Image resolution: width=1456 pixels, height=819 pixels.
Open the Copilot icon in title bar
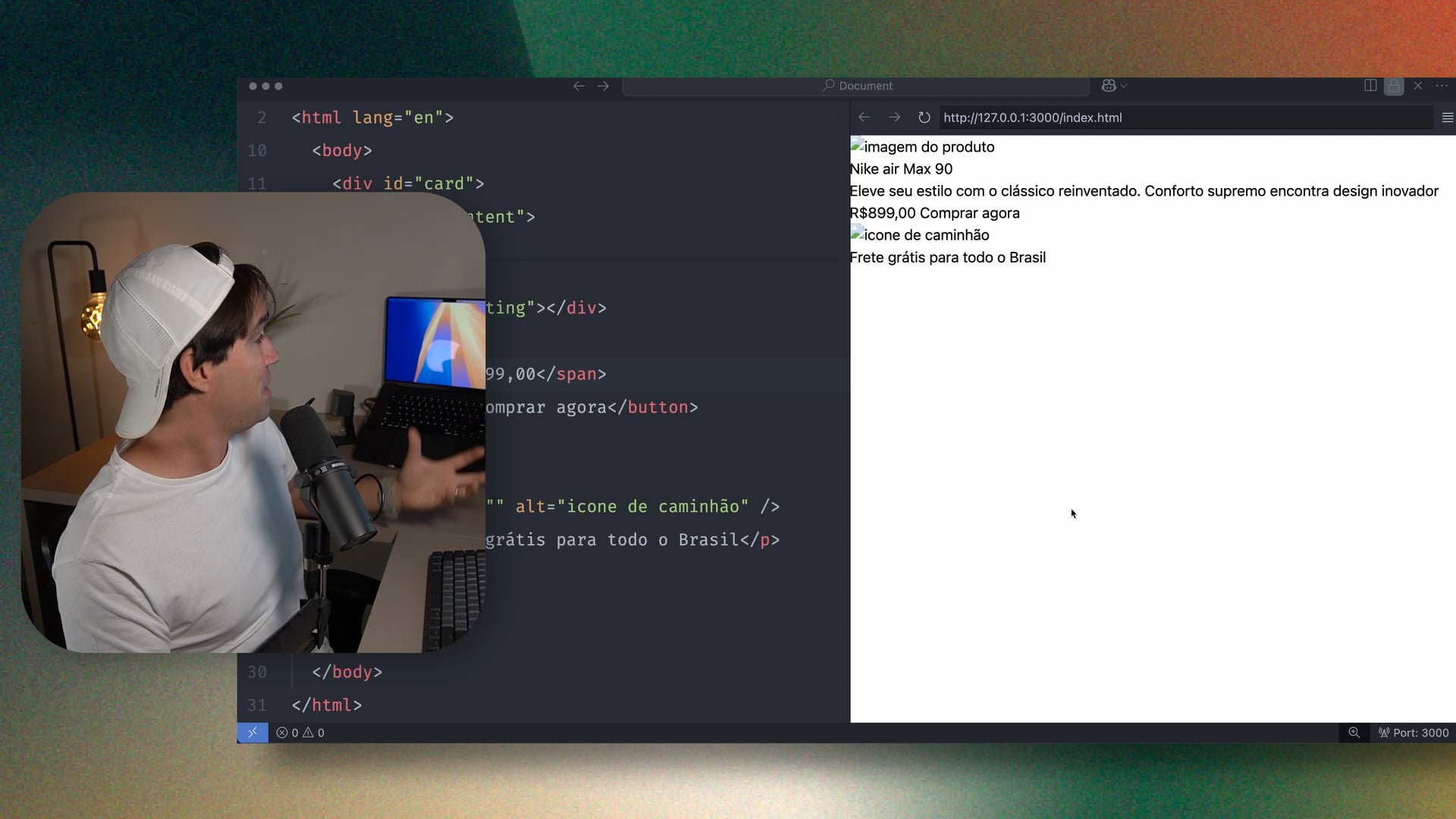(x=1109, y=86)
